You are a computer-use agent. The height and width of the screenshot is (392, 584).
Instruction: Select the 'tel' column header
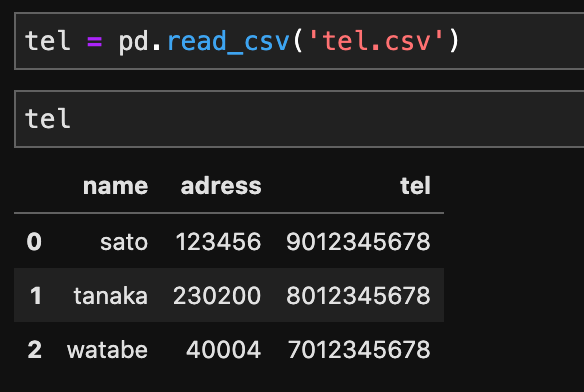(415, 186)
